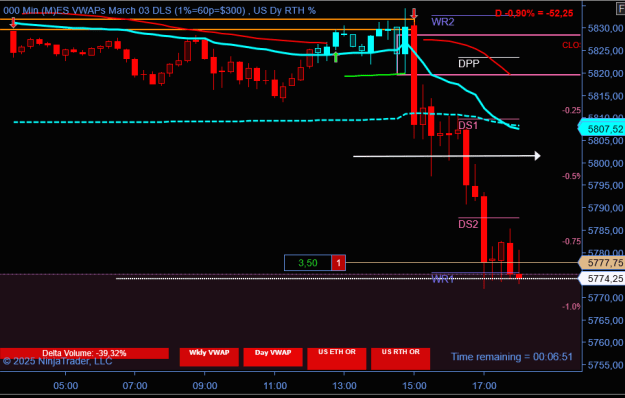Click the 5815,00 price axis label
Screen dimensions: 625x398
pos(605,96)
